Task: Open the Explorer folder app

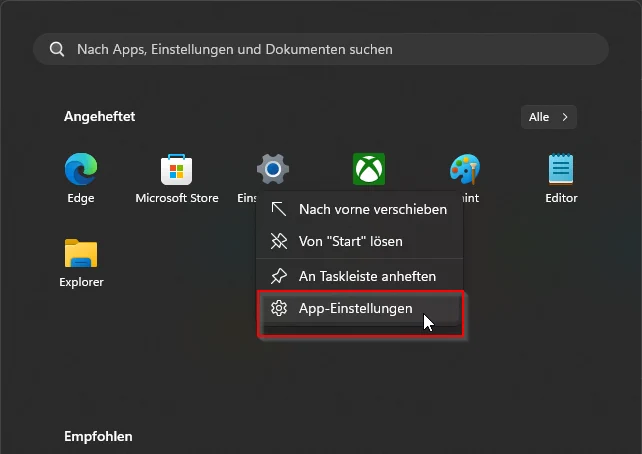Action: pyautogui.click(x=81, y=253)
